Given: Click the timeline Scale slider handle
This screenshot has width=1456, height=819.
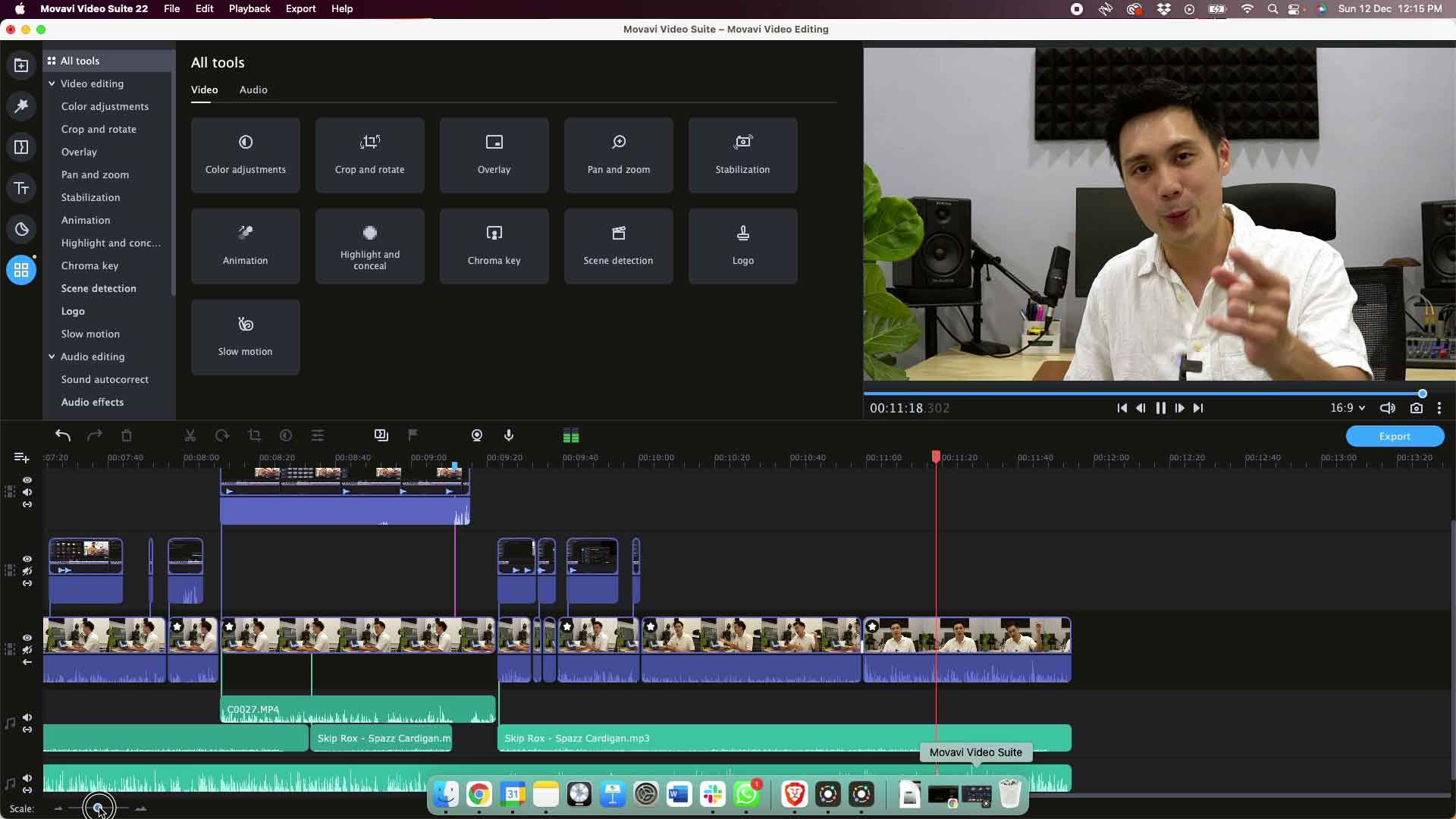Looking at the screenshot, I should click(98, 808).
